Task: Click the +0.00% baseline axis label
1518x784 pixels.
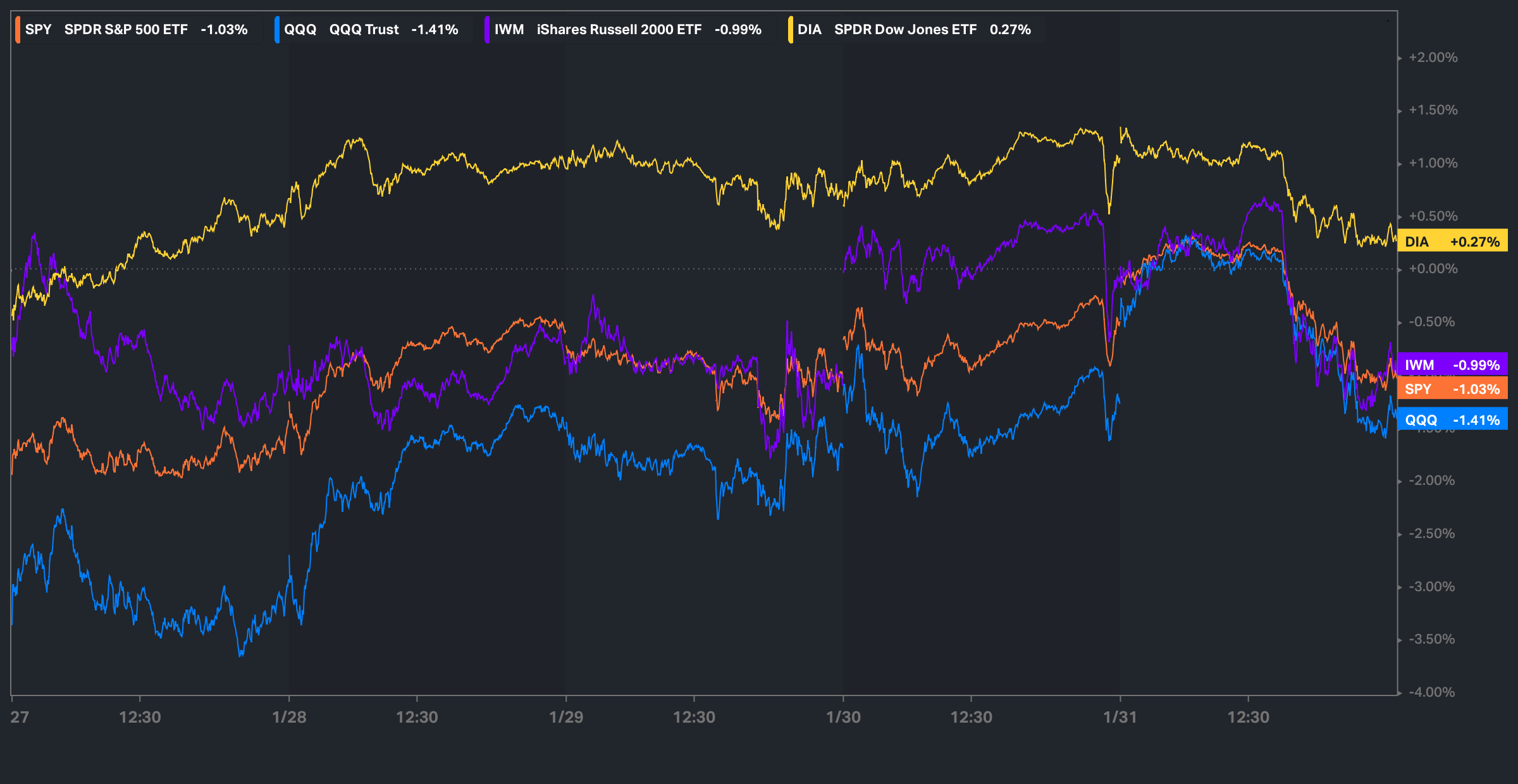Action: [x=1433, y=269]
